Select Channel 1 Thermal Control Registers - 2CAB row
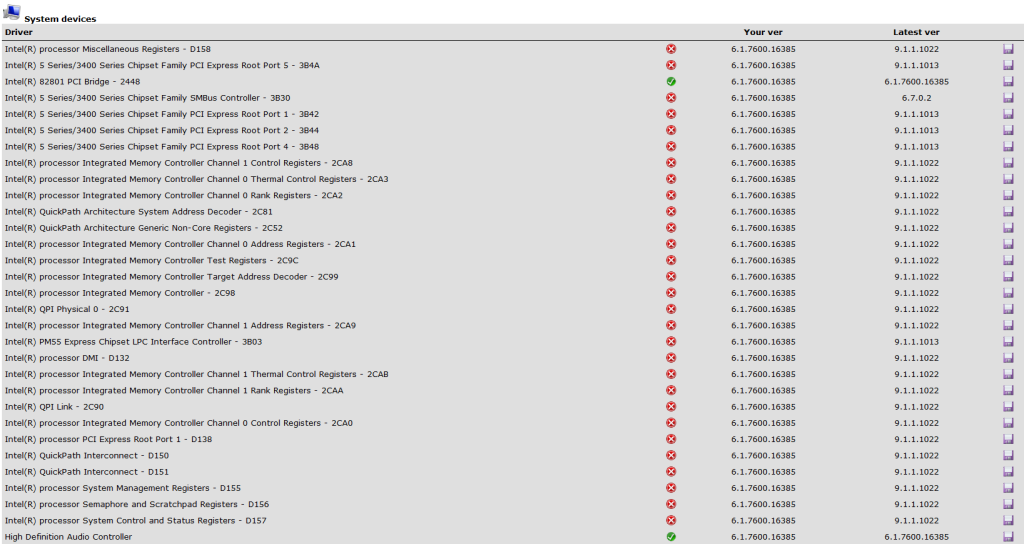This screenshot has height=544, width=1024. [x=512, y=374]
